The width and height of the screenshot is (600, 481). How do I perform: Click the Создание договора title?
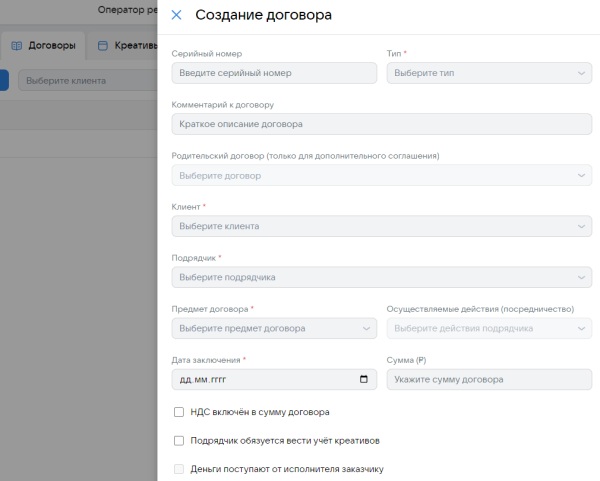263,15
